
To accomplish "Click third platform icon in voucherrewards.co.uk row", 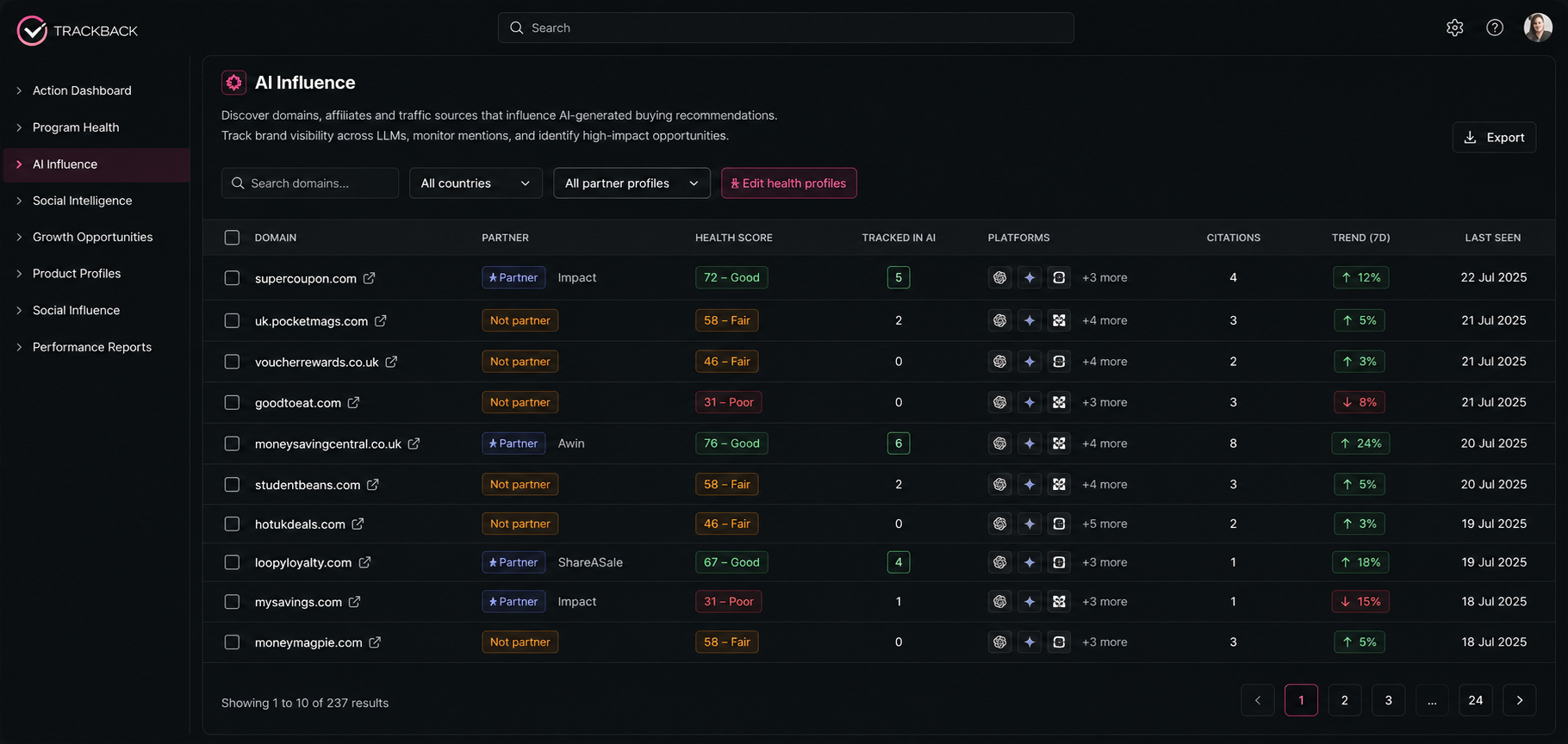I will (x=1059, y=362).
